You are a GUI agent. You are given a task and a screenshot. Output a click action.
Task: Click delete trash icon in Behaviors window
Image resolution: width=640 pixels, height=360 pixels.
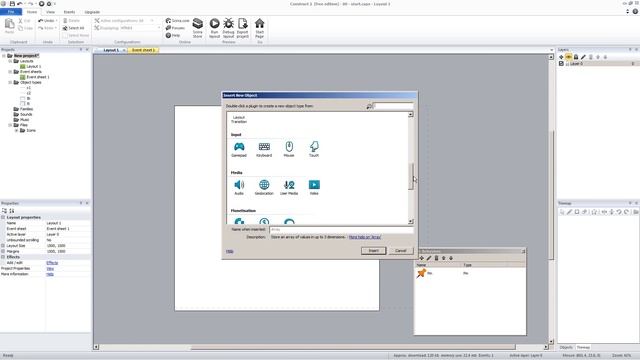(436, 258)
